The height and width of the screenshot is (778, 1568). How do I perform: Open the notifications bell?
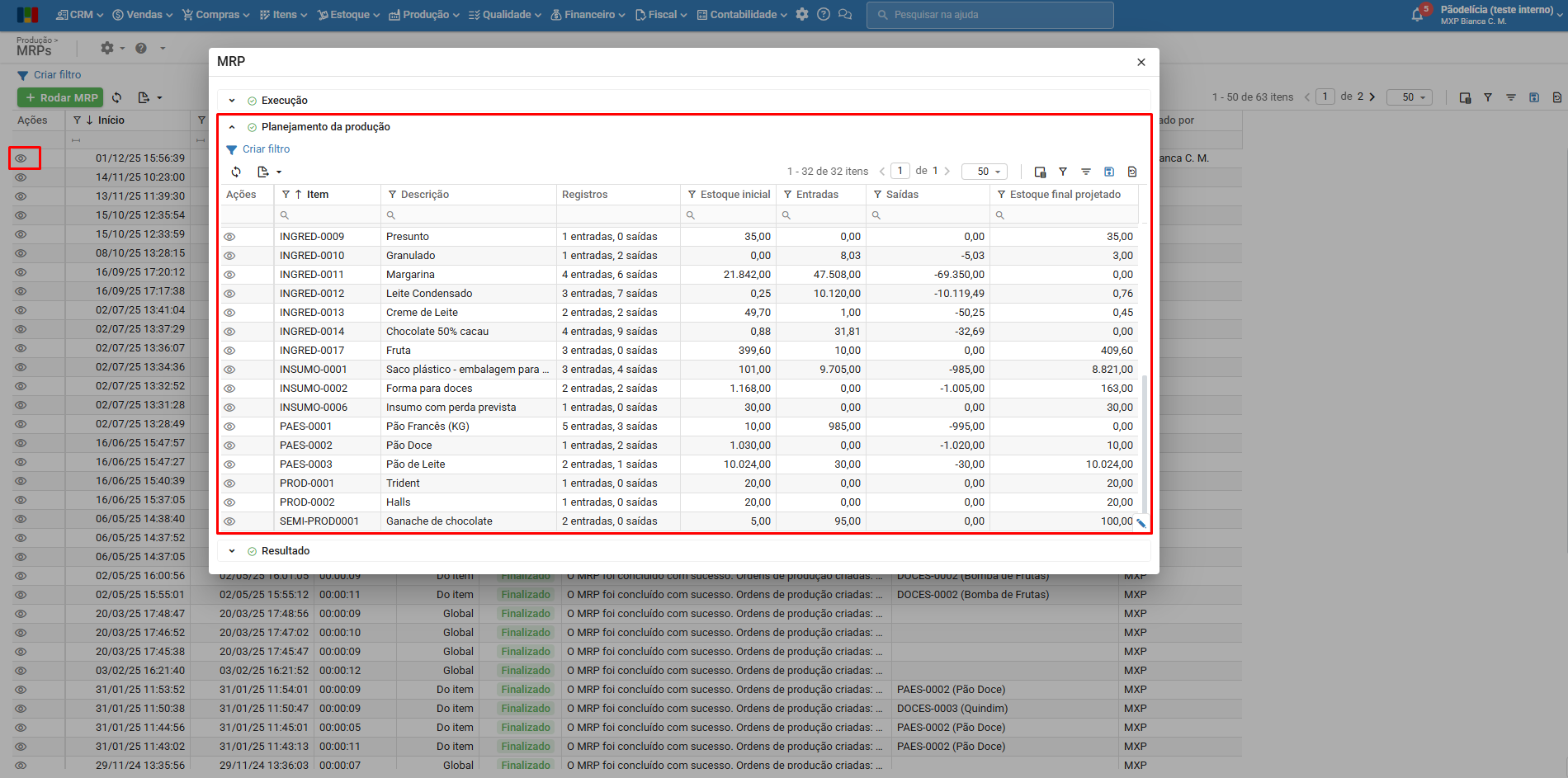(1418, 15)
